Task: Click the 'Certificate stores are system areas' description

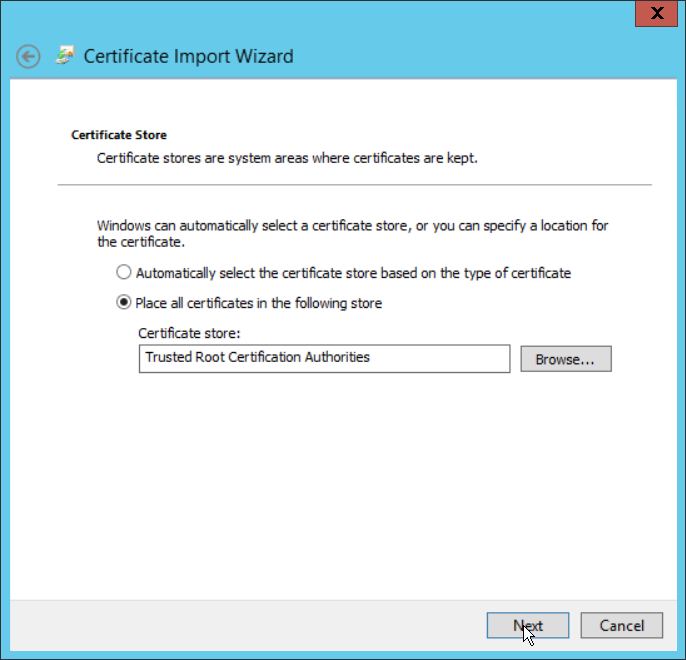Action: pos(287,158)
